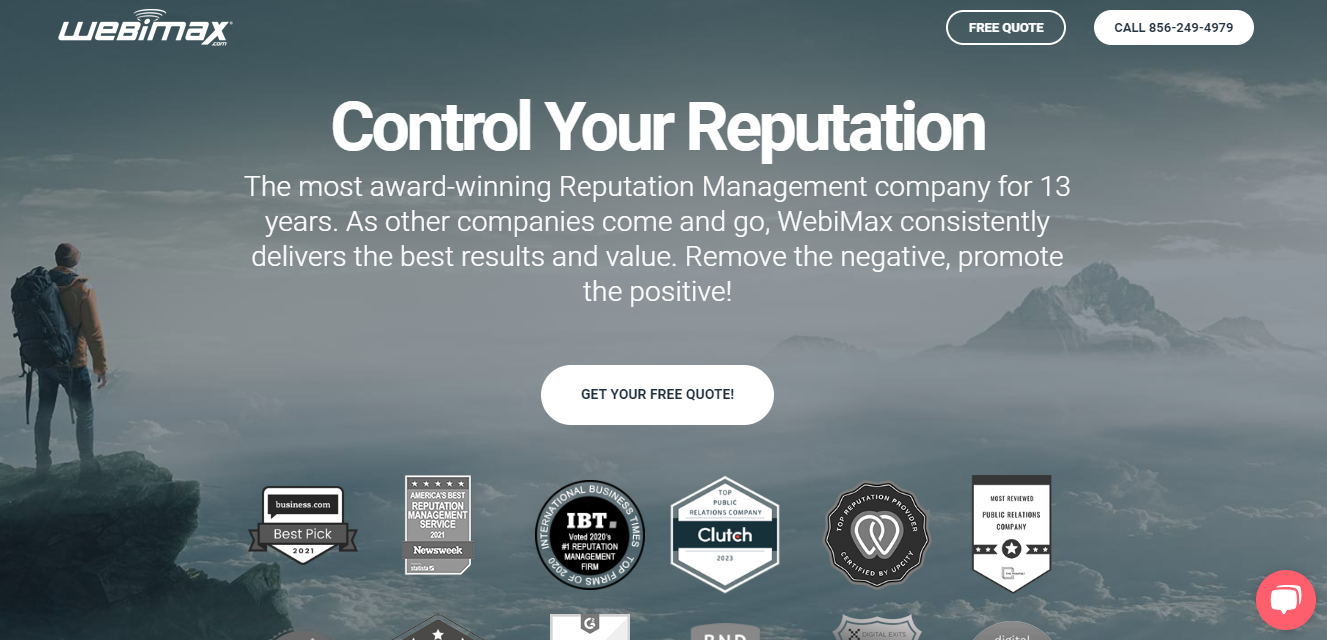Click the circular "digital" badge at the bottom
The height and width of the screenshot is (640, 1327).
tap(1011, 631)
